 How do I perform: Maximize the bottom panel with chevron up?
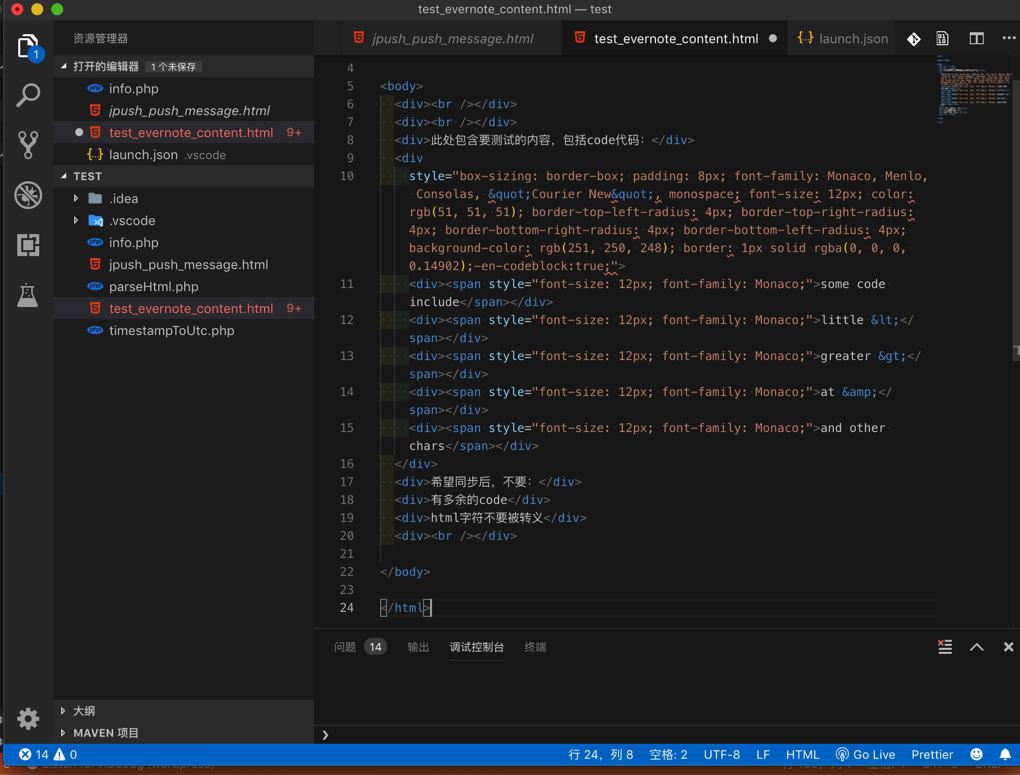977,647
